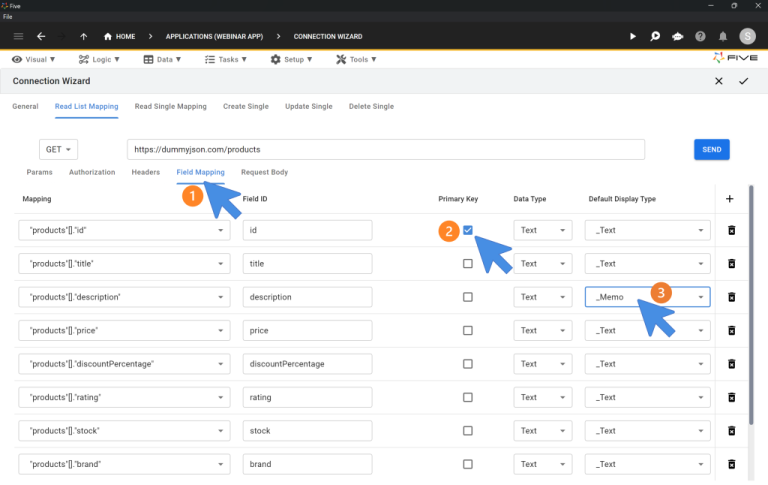This screenshot has height=485, width=768.
Task: Open Default Display Type for price row
Action: 648,330
